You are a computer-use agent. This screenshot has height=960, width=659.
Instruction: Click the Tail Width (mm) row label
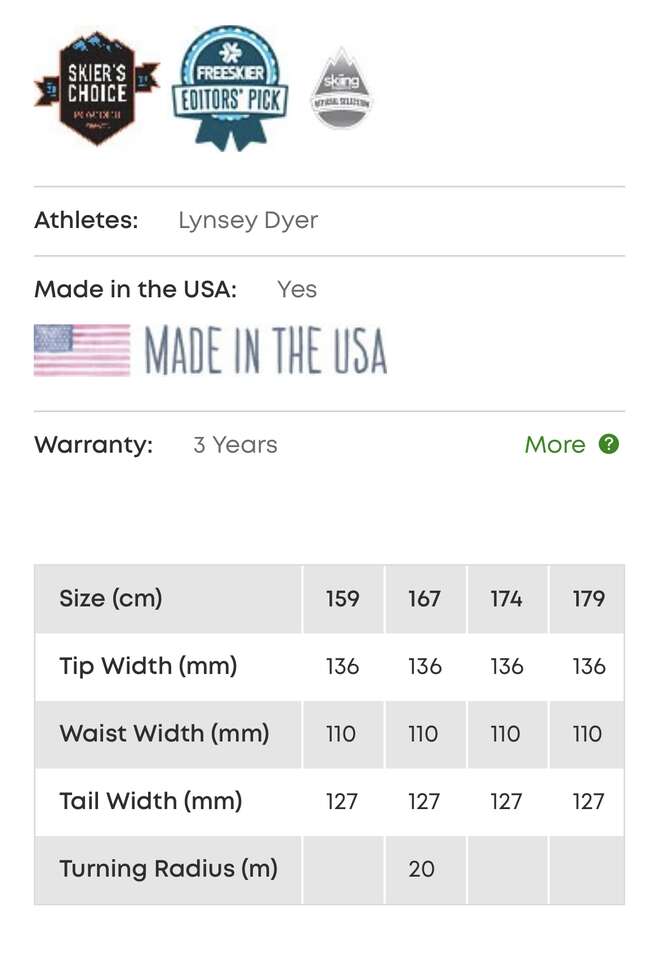click(151, 801)
